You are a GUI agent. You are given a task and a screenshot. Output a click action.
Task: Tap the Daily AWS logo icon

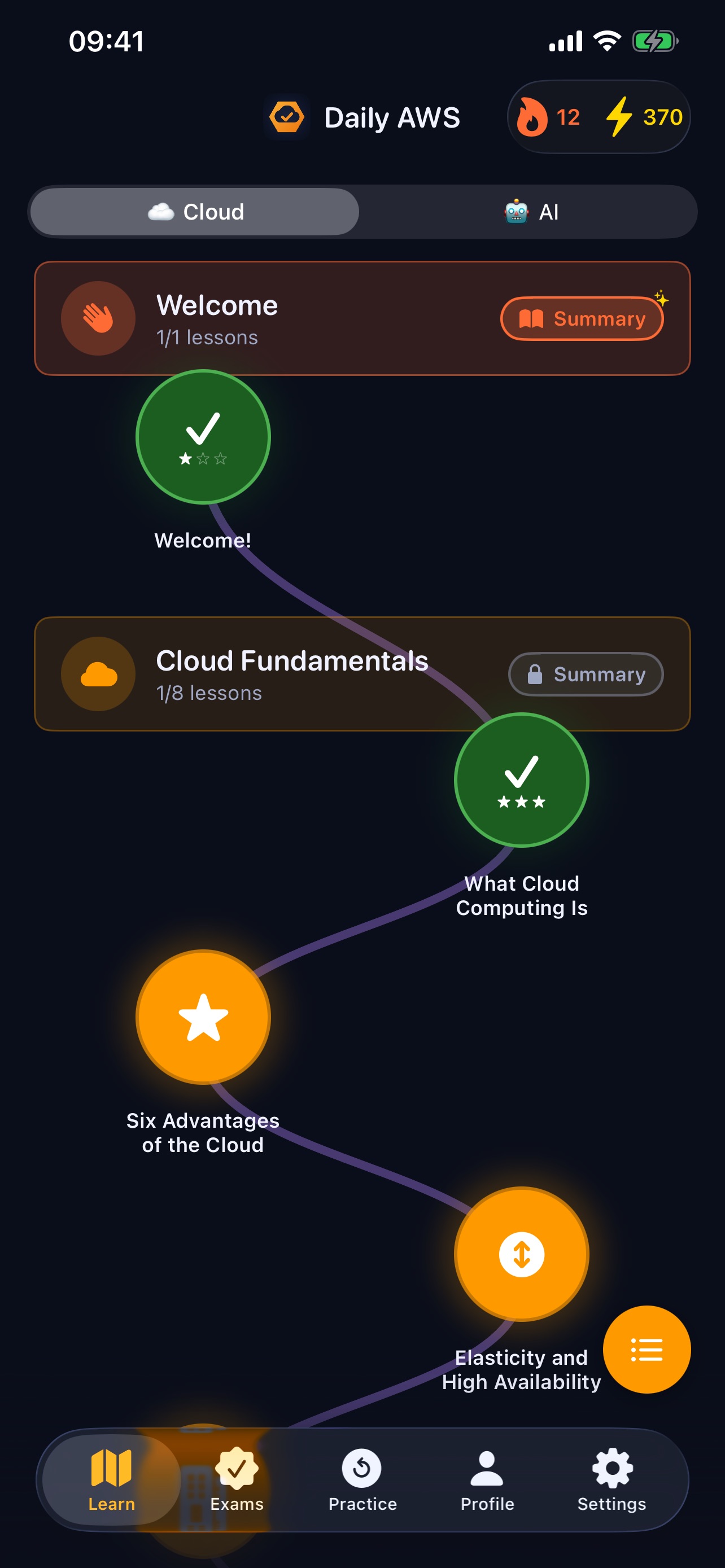pos(287,117)
